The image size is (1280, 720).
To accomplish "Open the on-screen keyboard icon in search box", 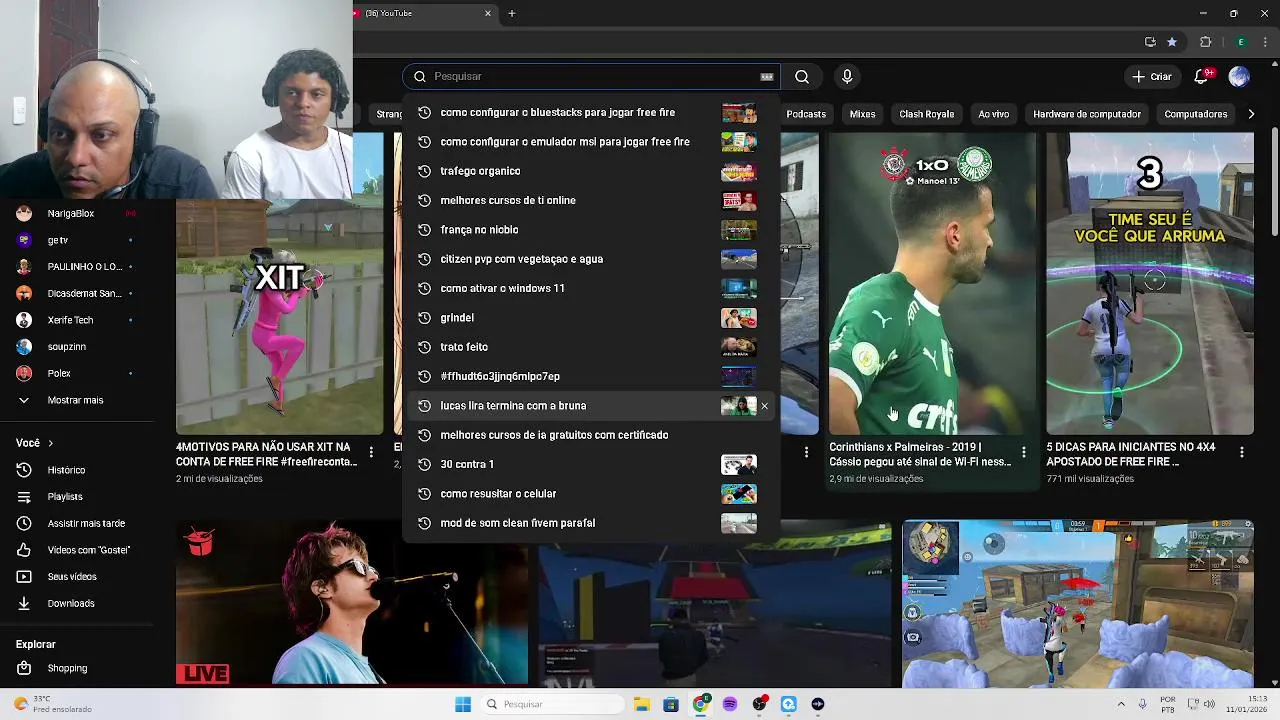I will 767,76.
